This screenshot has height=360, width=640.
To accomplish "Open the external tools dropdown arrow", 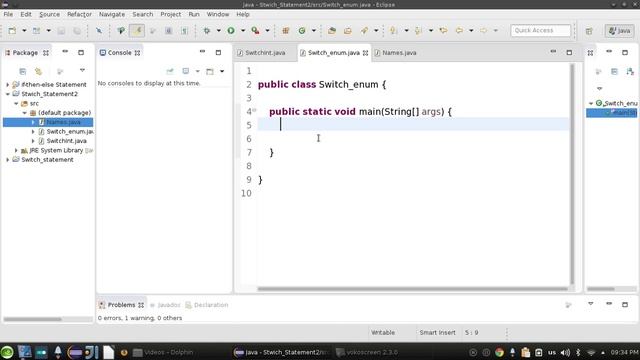I will tap(267, 31).
